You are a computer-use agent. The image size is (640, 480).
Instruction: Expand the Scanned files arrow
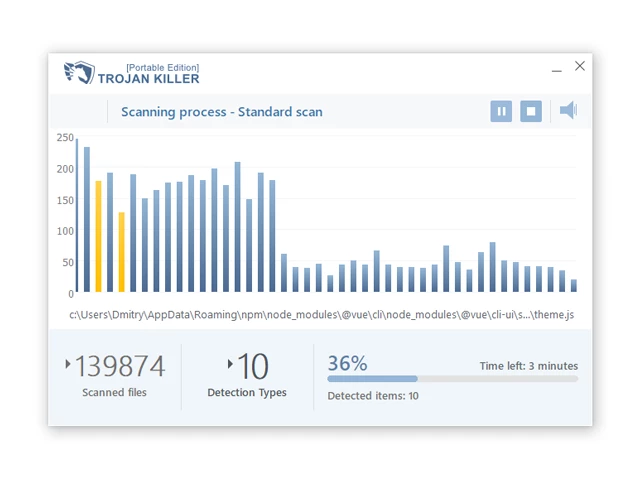coord(68,364)
